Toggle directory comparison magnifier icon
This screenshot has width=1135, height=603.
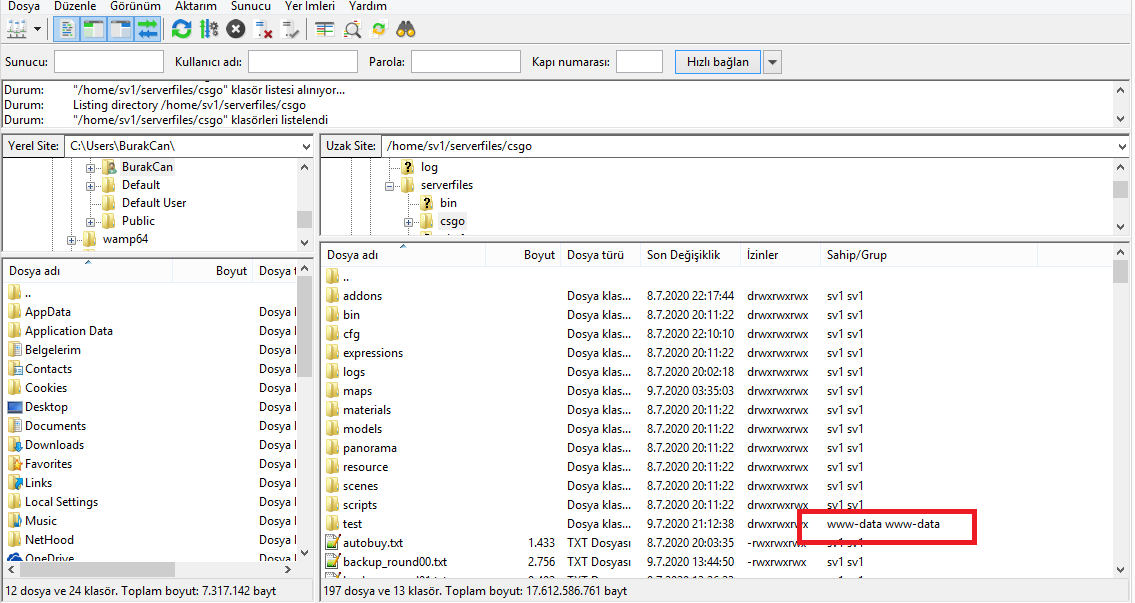click(352, 30)
